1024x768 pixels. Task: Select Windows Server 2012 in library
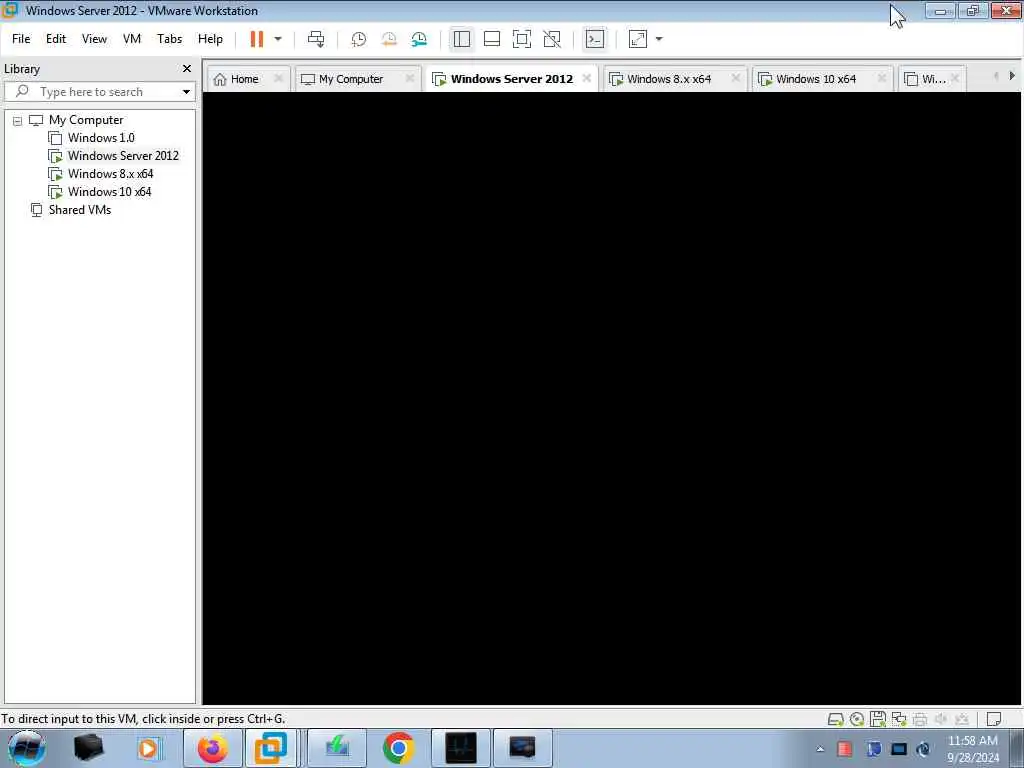pyautogui.click(x=123, y=156)
